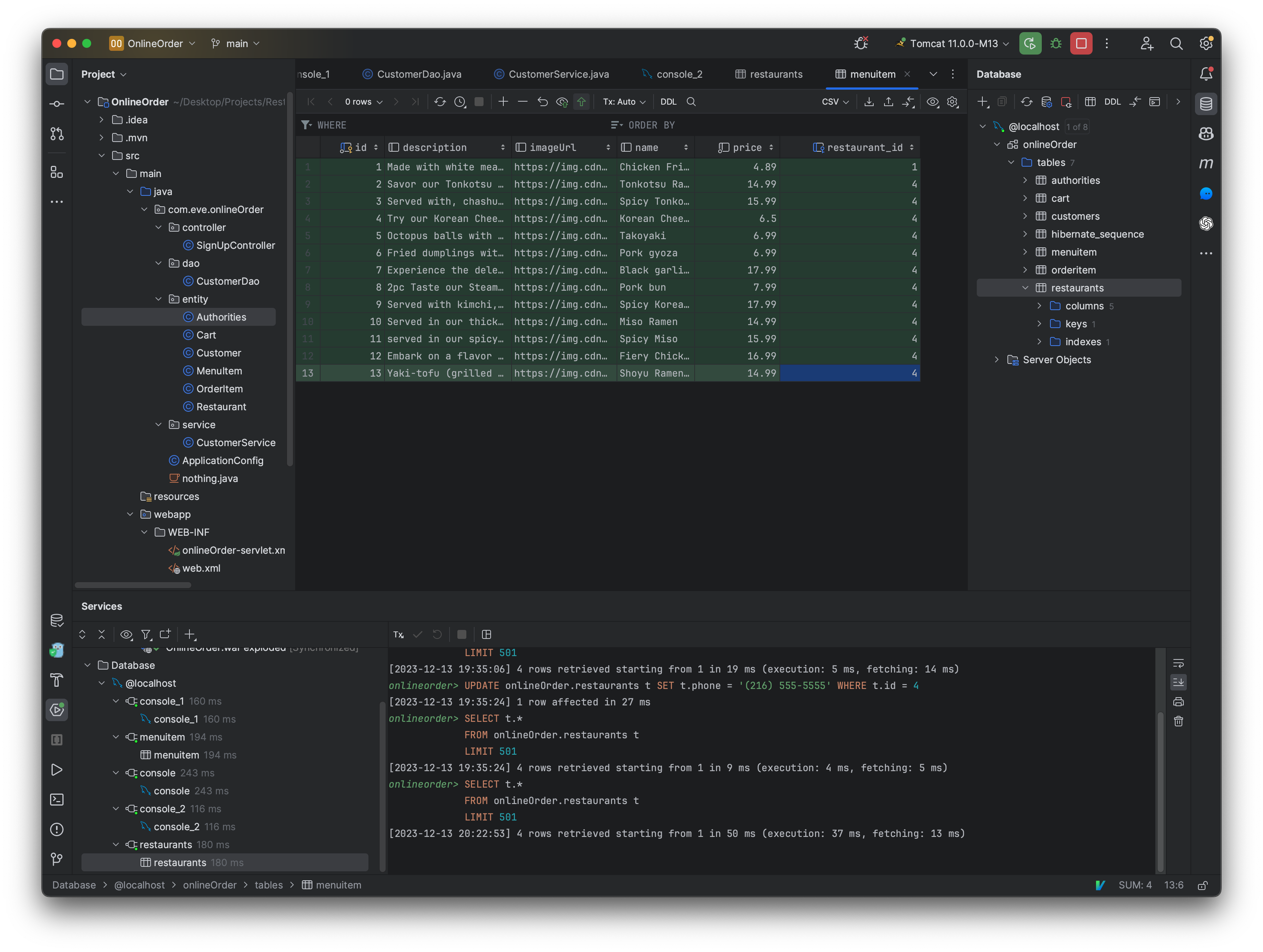The height and width of the screenshot is (952, 1263).
Task: Toggle view options with the eye icon
Action: coord(933,102)
